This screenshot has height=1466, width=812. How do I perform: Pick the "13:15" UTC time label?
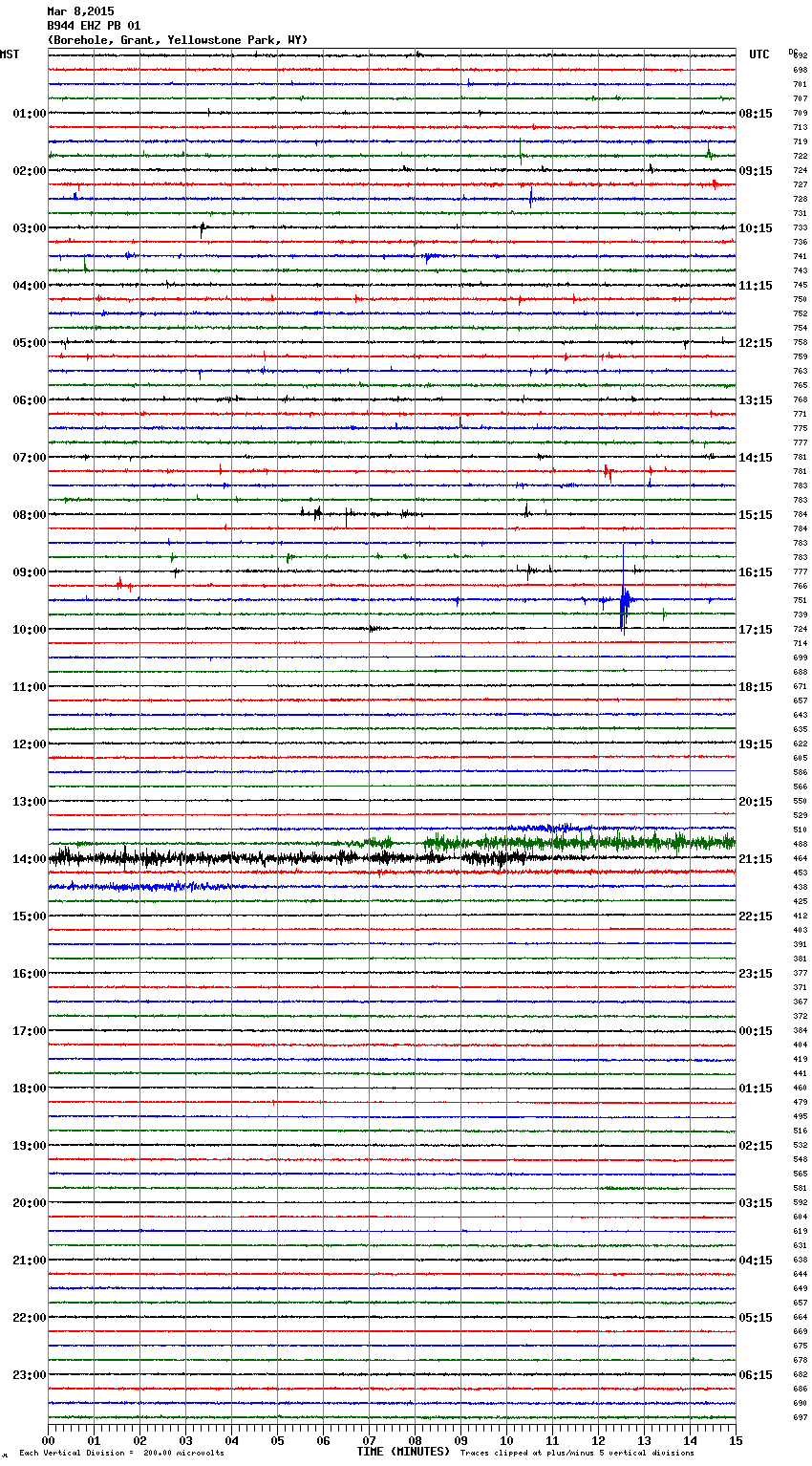pyautogui.click(x=756, y=400)
